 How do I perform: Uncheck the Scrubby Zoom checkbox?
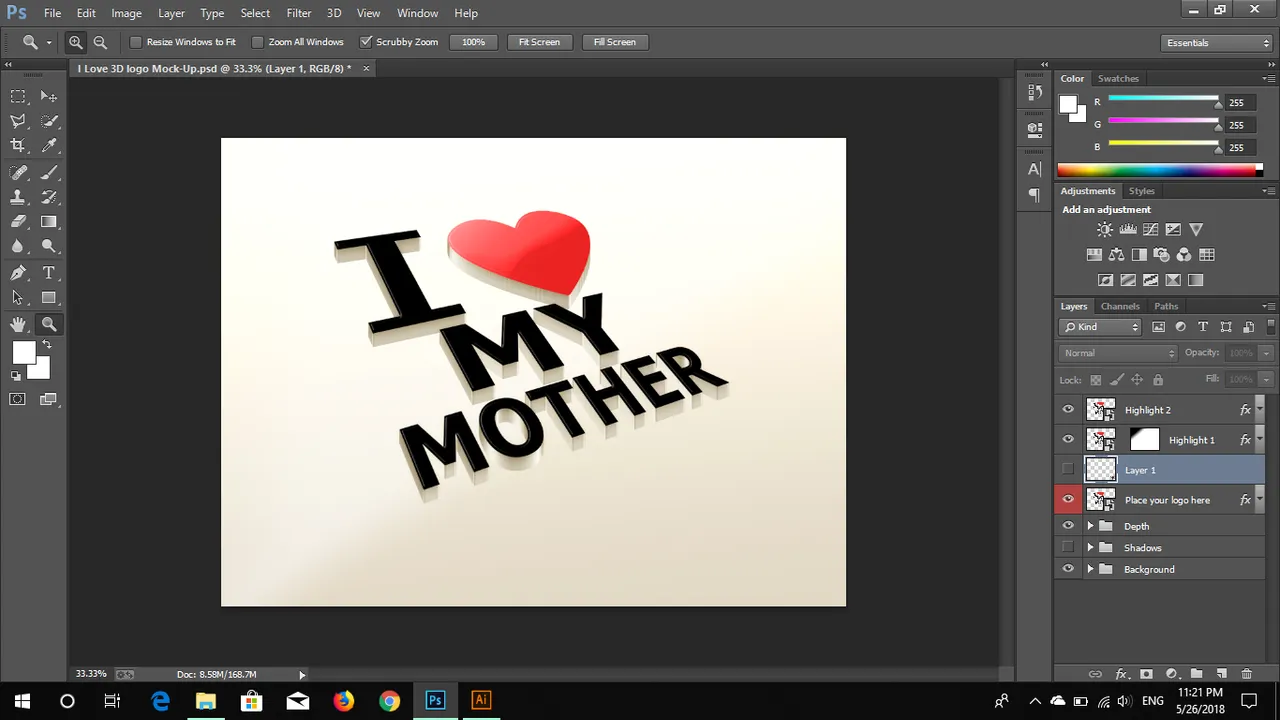tap(366, 42)
